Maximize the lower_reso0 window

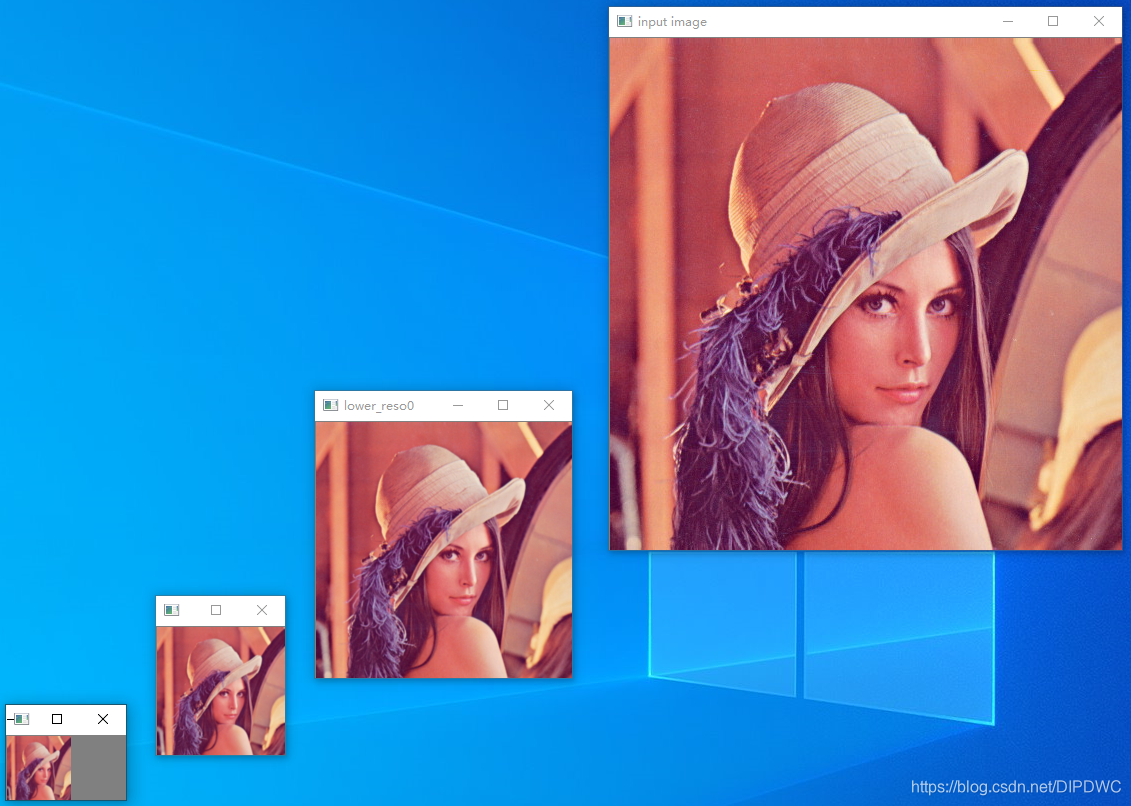(x=503, y=406)
